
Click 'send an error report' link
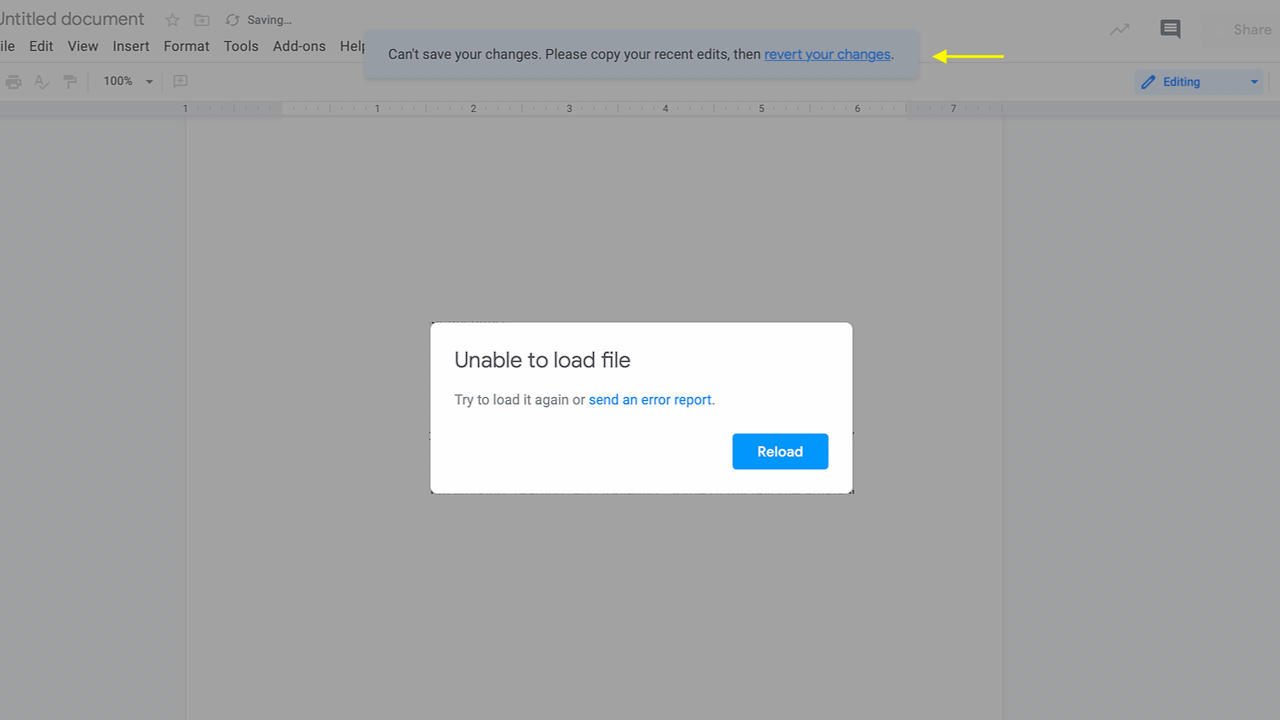(650, 400)
